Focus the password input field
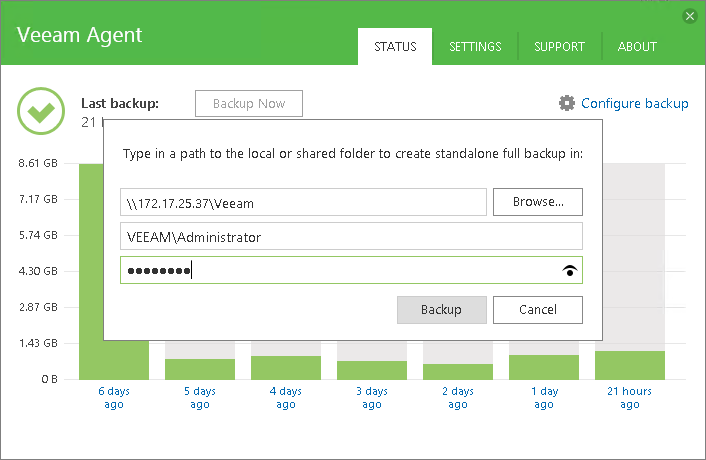The height and width of the screenshot is (460, 706). pos(340,270)
